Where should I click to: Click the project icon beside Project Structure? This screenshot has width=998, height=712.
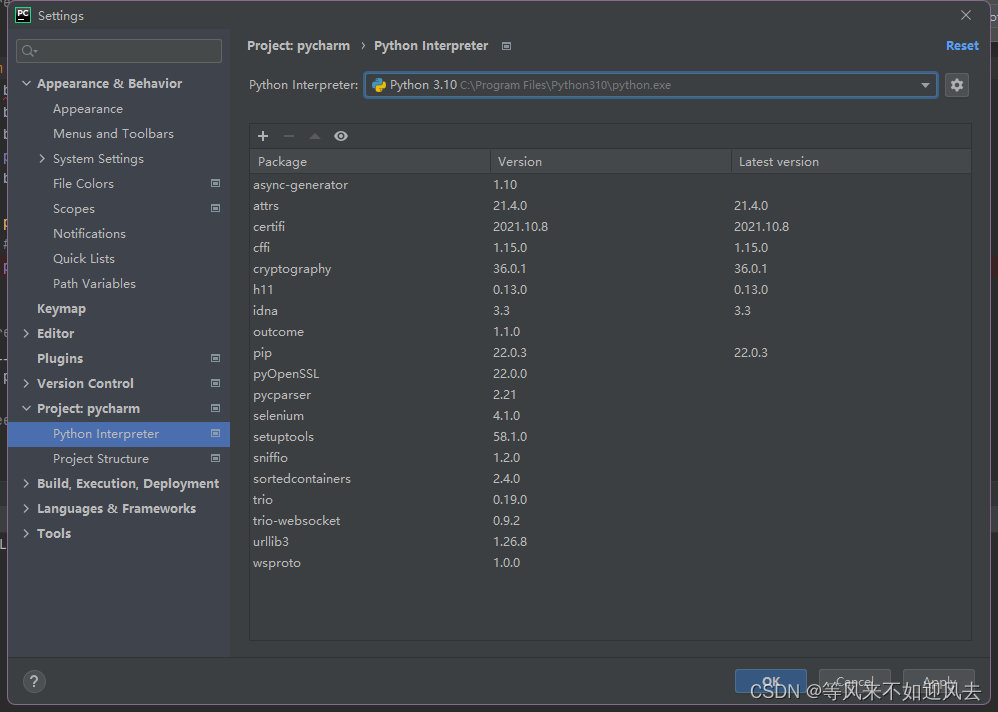(215, 458)
